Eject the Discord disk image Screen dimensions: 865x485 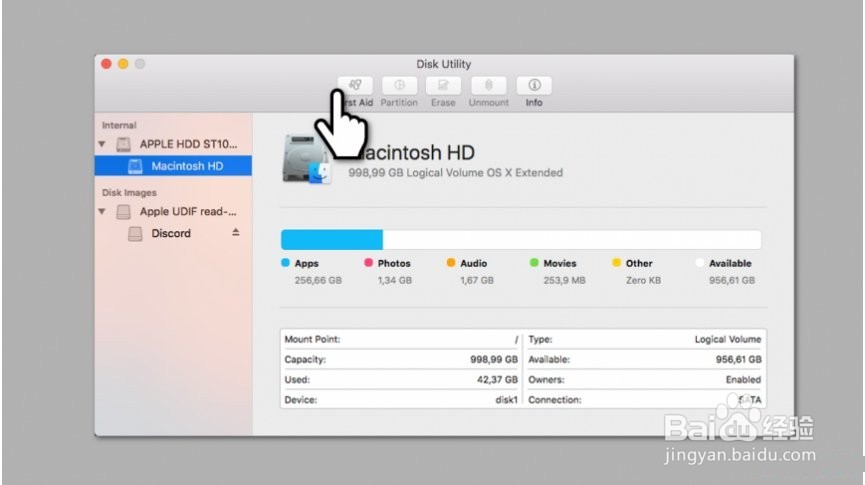point(236,232)
